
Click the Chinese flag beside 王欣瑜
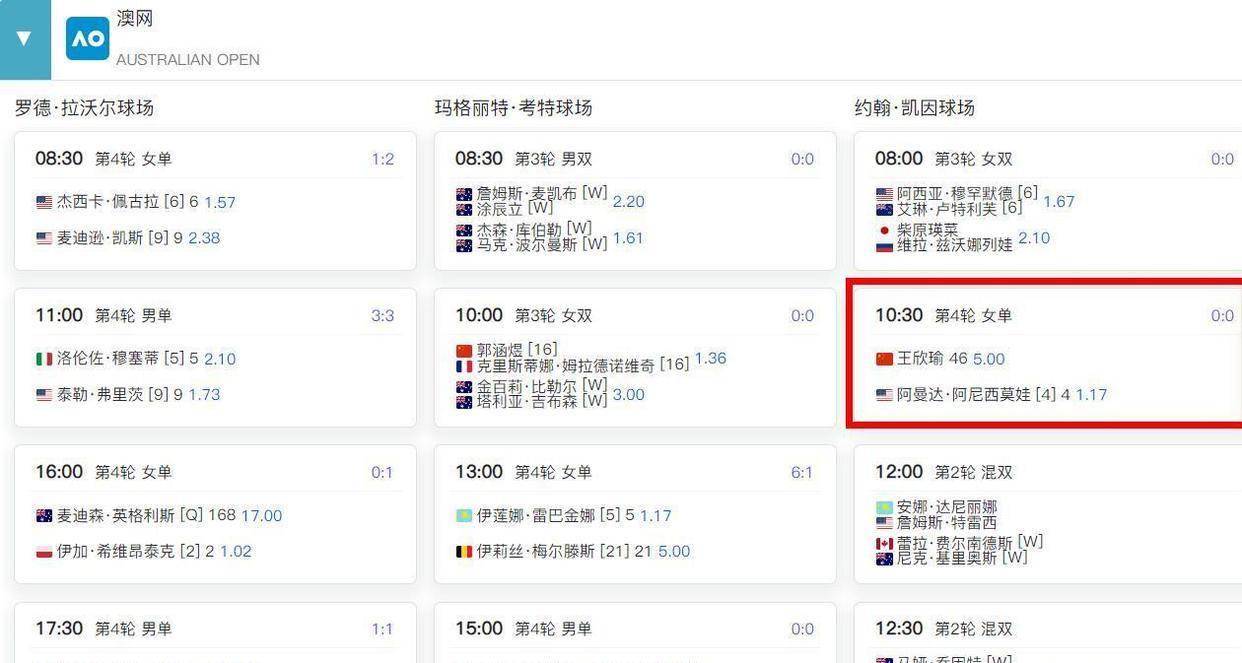884,359
